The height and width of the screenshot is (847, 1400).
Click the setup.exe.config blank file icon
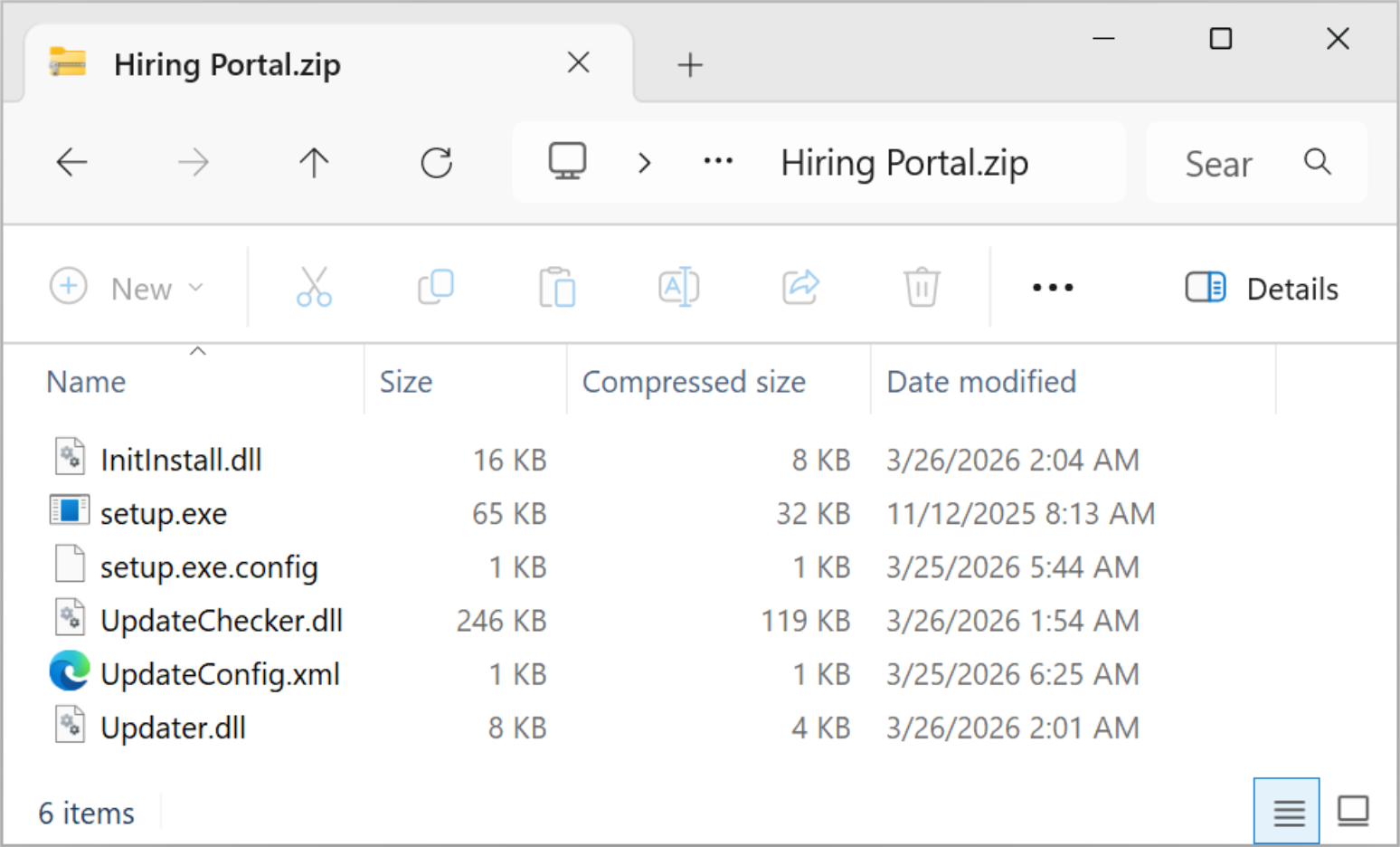[70, 563]
